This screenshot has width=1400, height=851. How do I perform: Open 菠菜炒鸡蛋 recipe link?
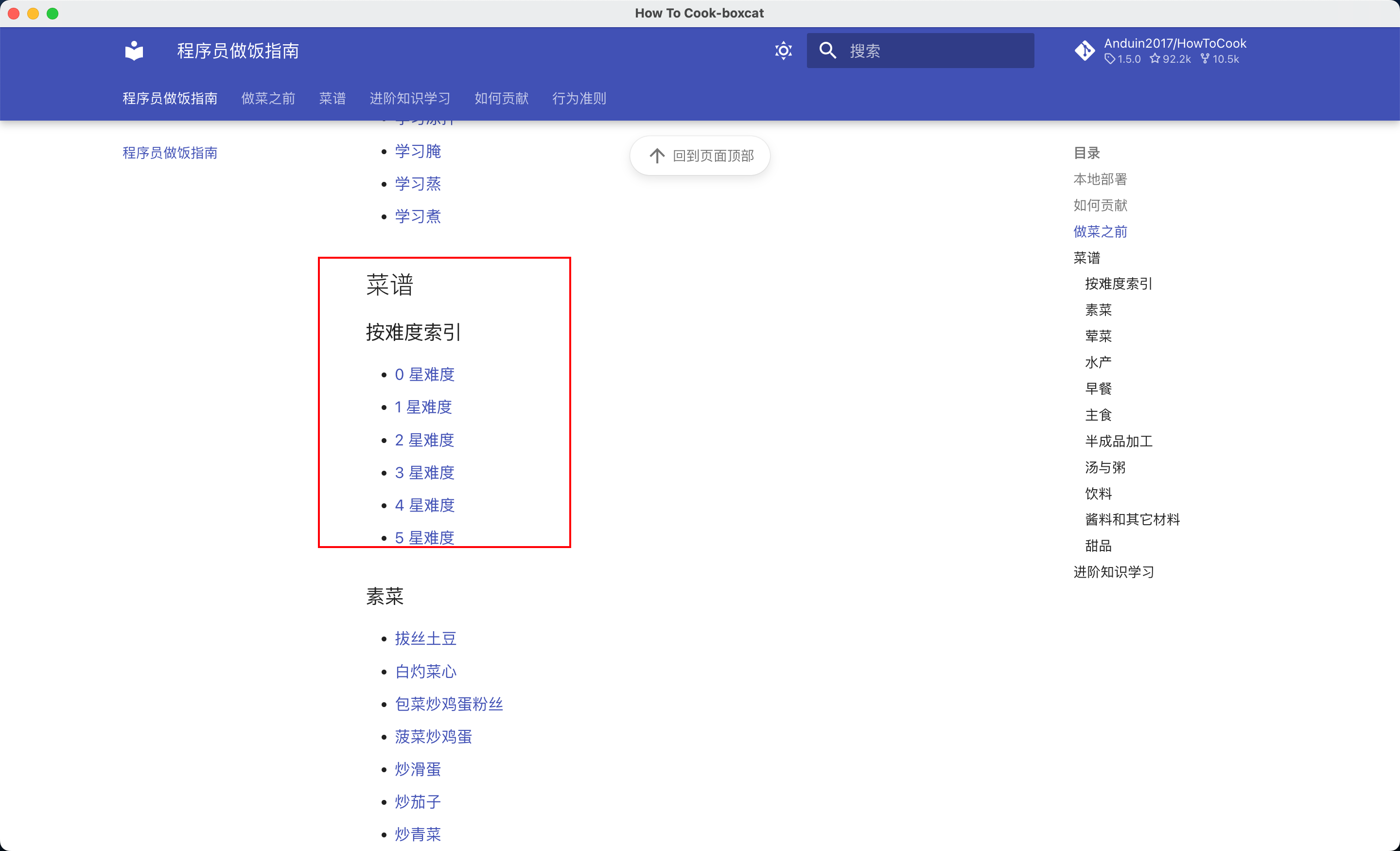tap(434, 737)
